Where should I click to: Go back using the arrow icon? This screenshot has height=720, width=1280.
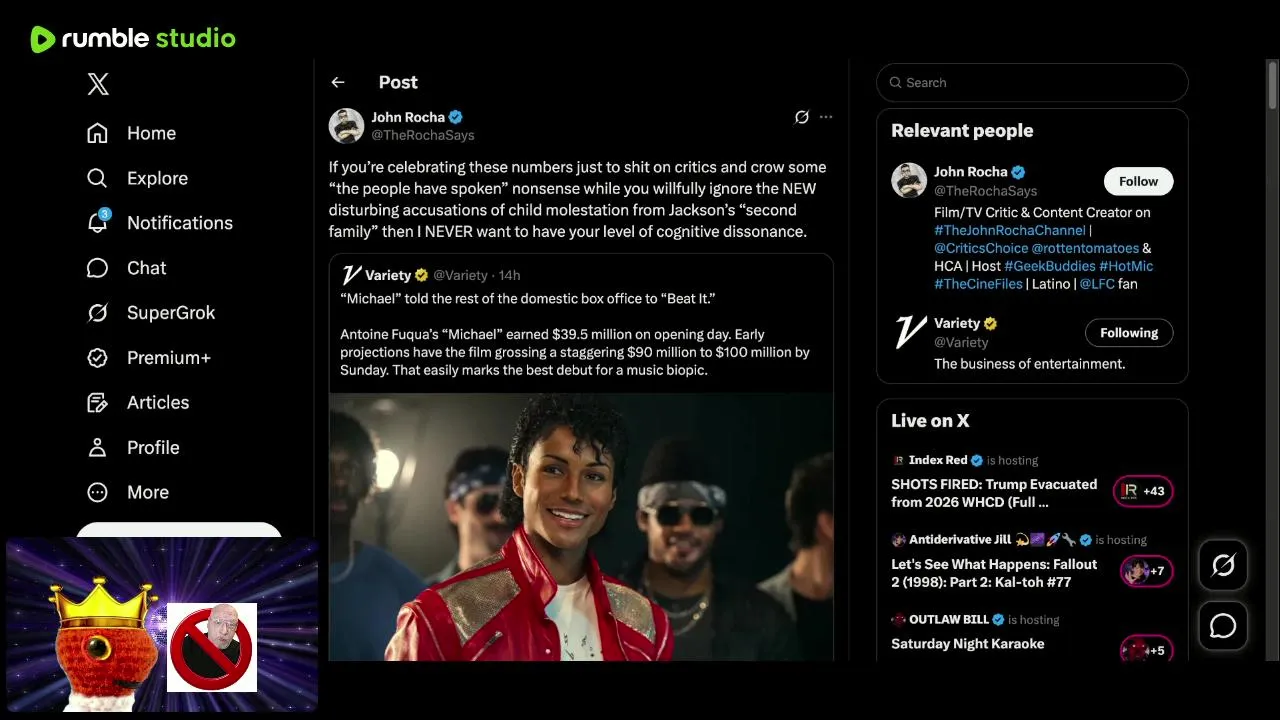click(x=338, y=83)
